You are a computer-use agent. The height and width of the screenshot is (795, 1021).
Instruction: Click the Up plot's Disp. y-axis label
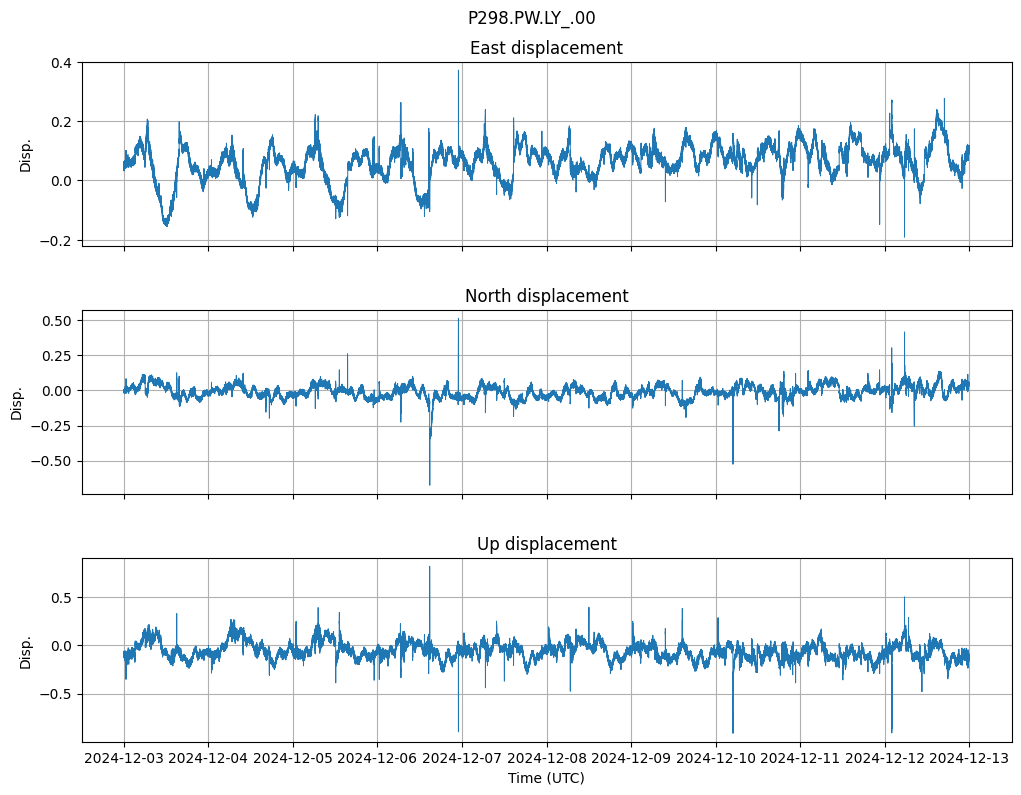pos(26,651)
